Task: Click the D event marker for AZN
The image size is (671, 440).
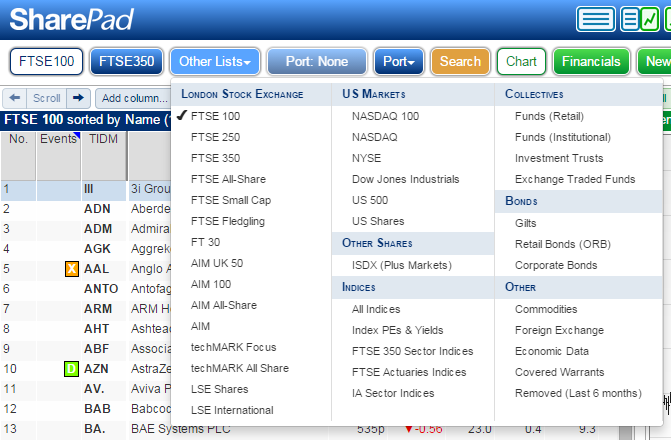Action: click(x=71, y=369)
